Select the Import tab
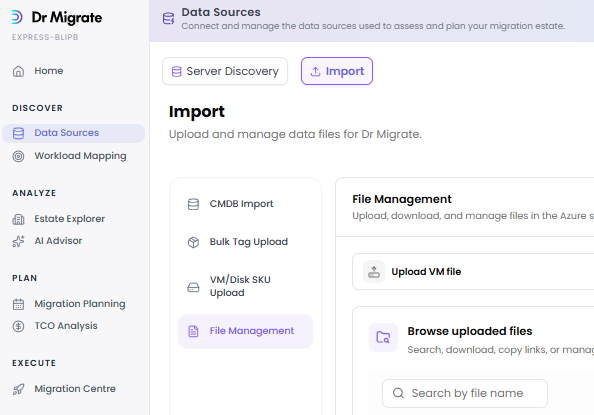 pos(337,71)
